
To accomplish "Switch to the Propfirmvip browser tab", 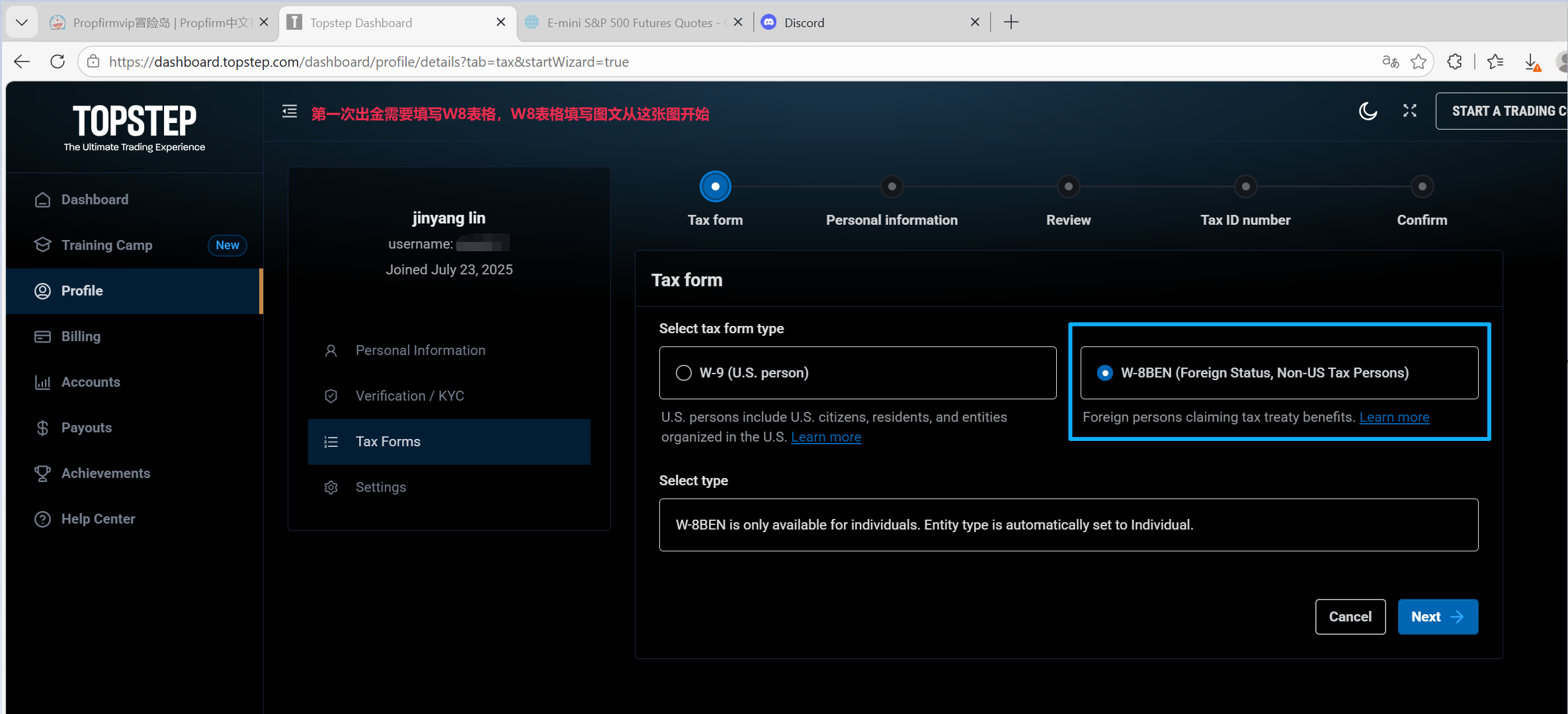I will pyautogui.click(x=159, y=22).
